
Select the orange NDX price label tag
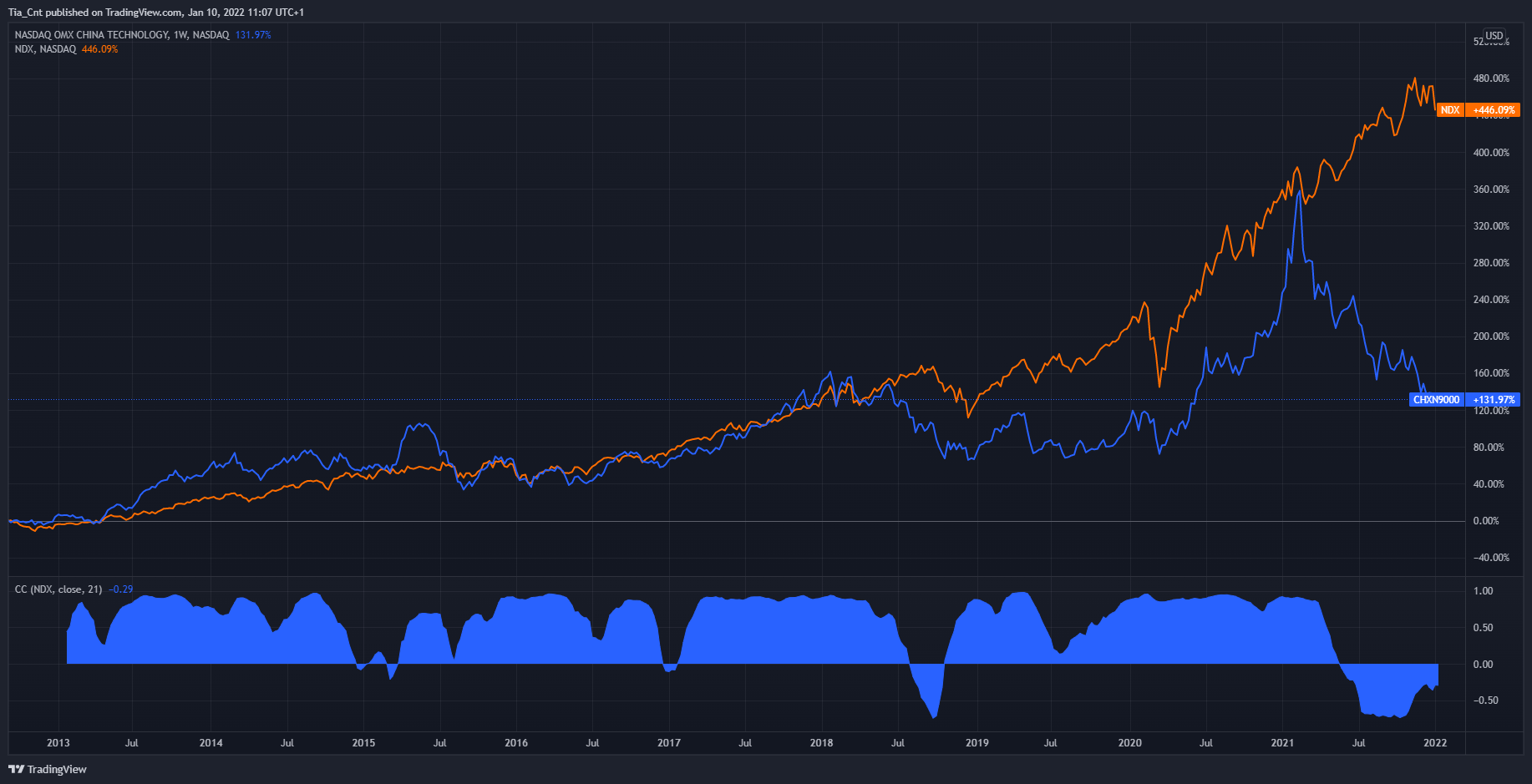coord(1450,110)
